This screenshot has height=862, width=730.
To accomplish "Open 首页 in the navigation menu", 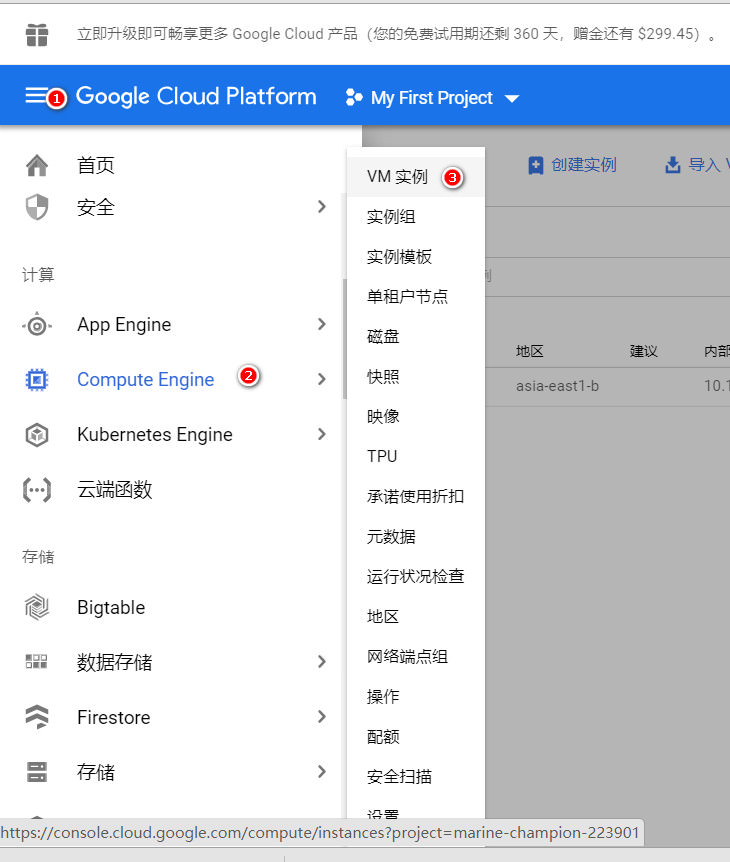I will [x=96, y=165].
